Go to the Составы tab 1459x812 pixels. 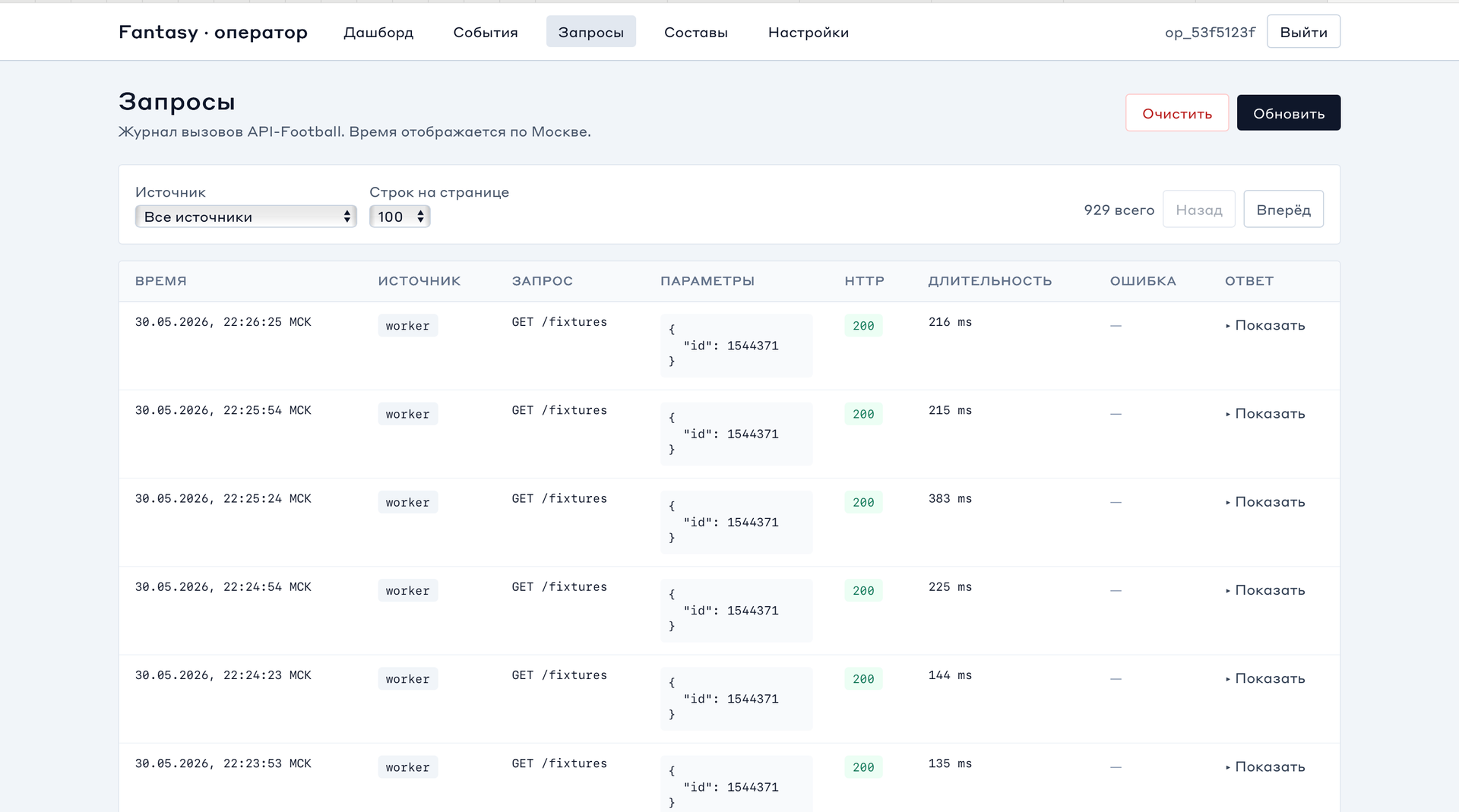[696, 32]
